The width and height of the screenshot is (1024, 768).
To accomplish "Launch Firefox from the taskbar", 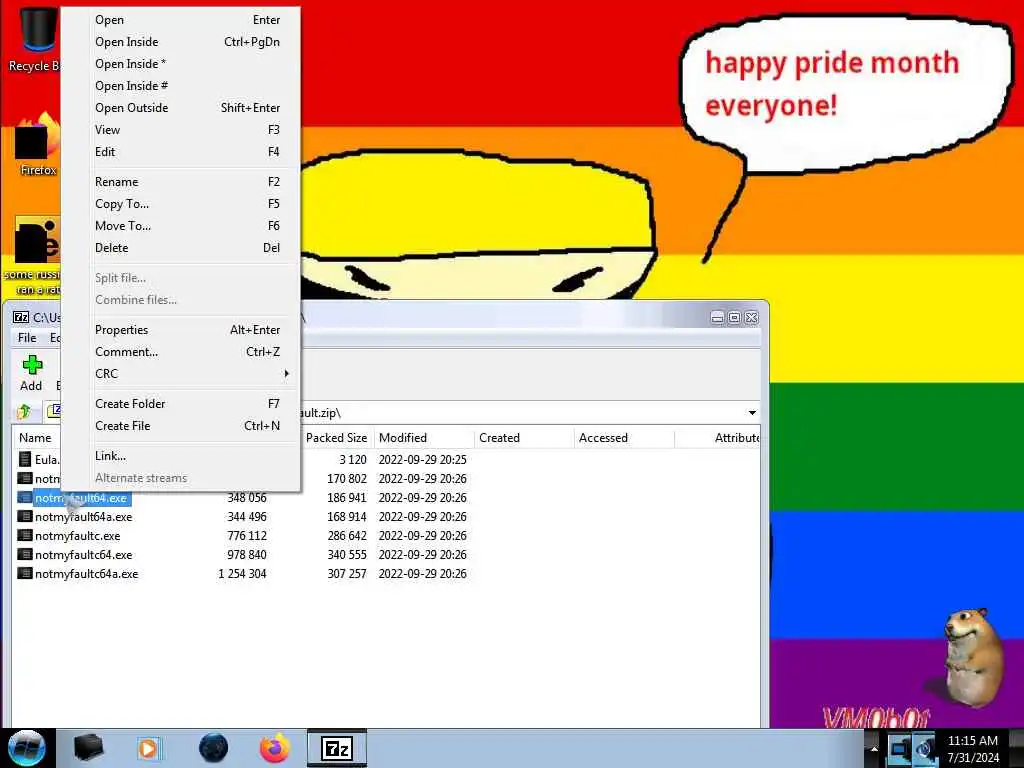I will (275, 748).
